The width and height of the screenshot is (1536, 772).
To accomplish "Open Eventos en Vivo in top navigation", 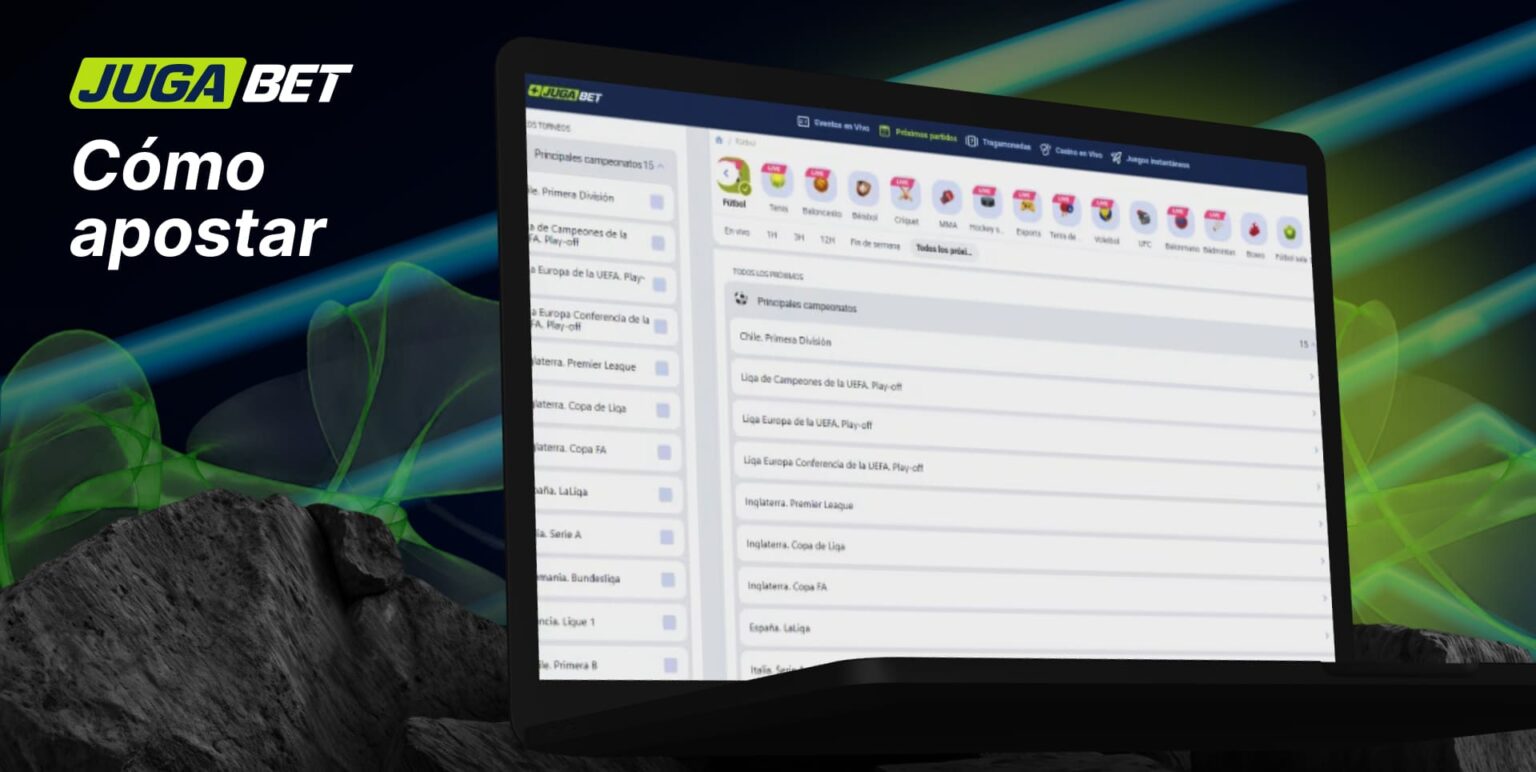I will 833,126.
